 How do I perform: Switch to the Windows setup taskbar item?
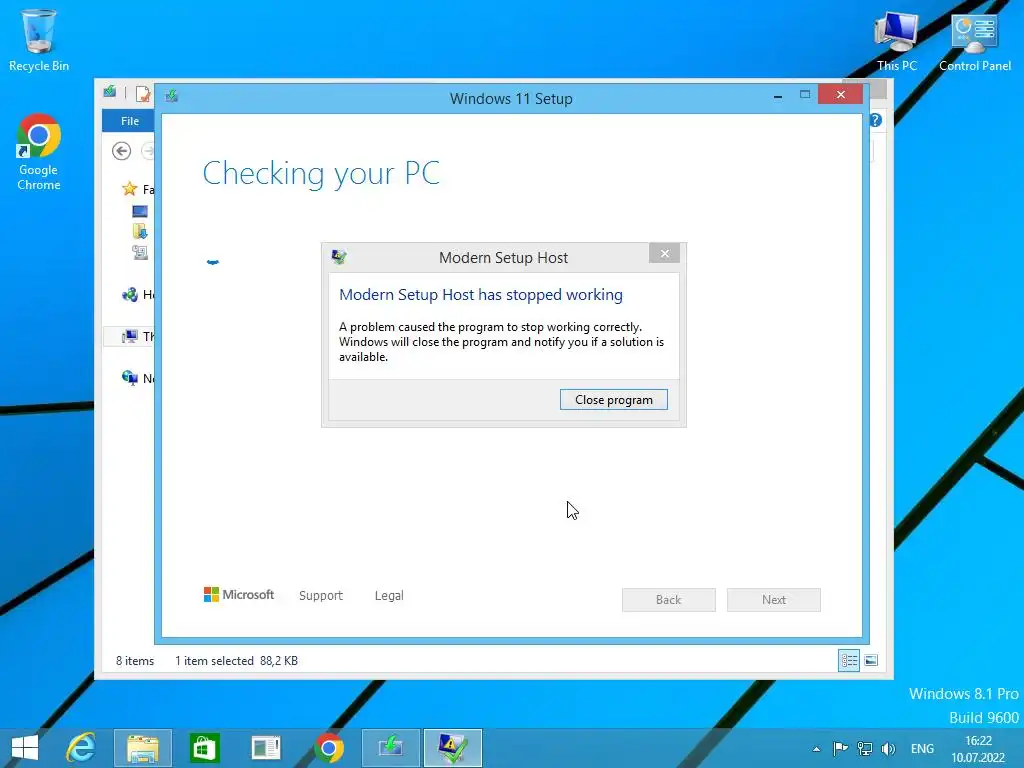[x=391, y=748]
